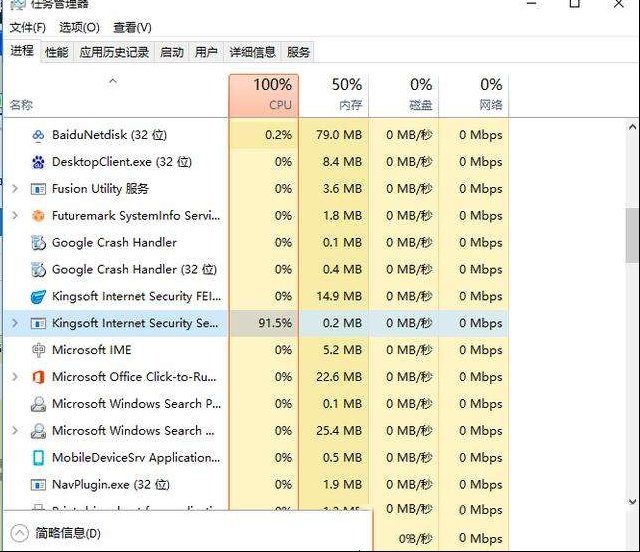Click the BaiduNetdisk process icon
The height and width of the screenshot is (552, 640).
pos(38,135)
